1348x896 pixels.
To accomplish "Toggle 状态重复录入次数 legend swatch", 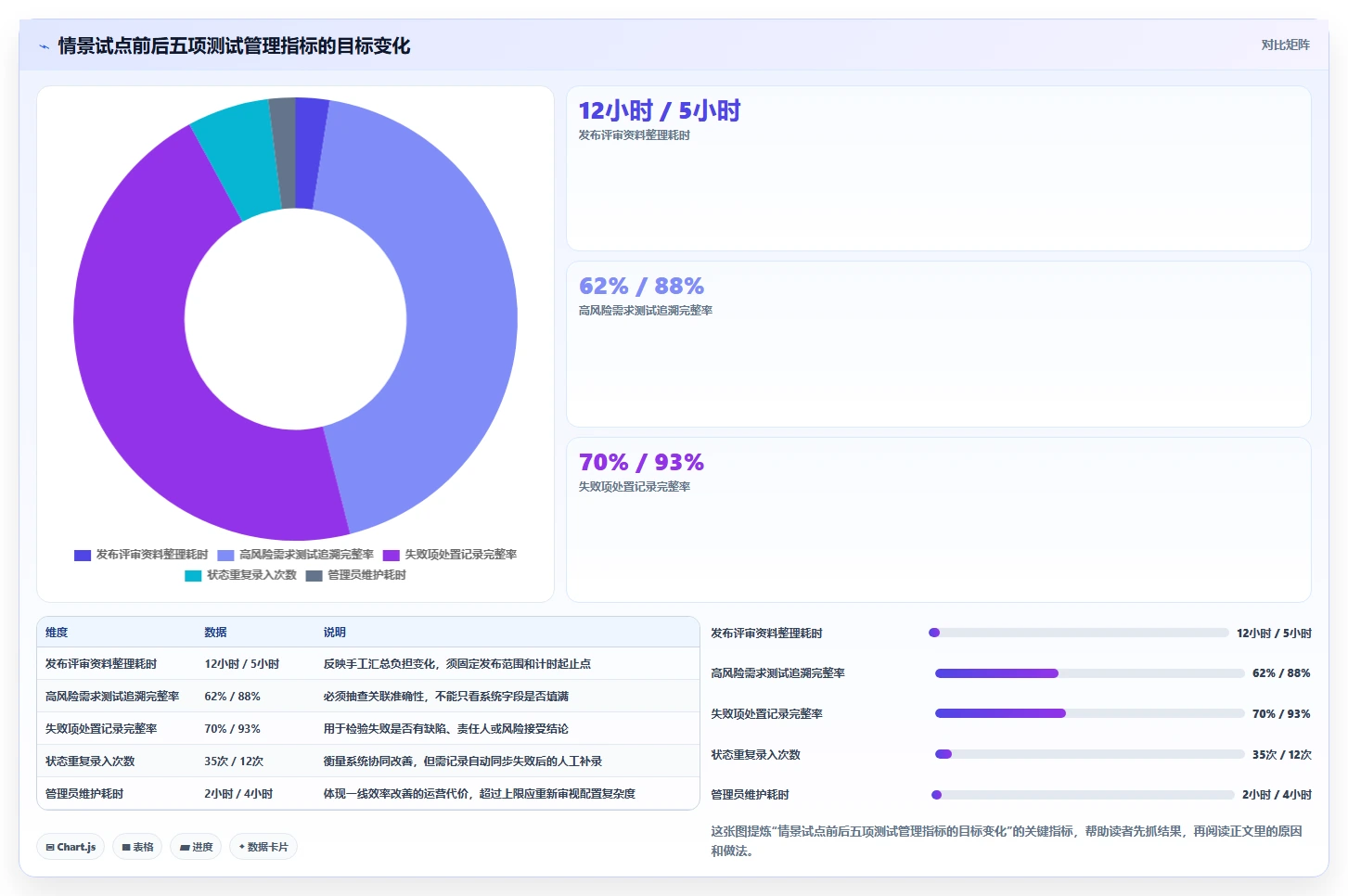I will tap(193, 575).
